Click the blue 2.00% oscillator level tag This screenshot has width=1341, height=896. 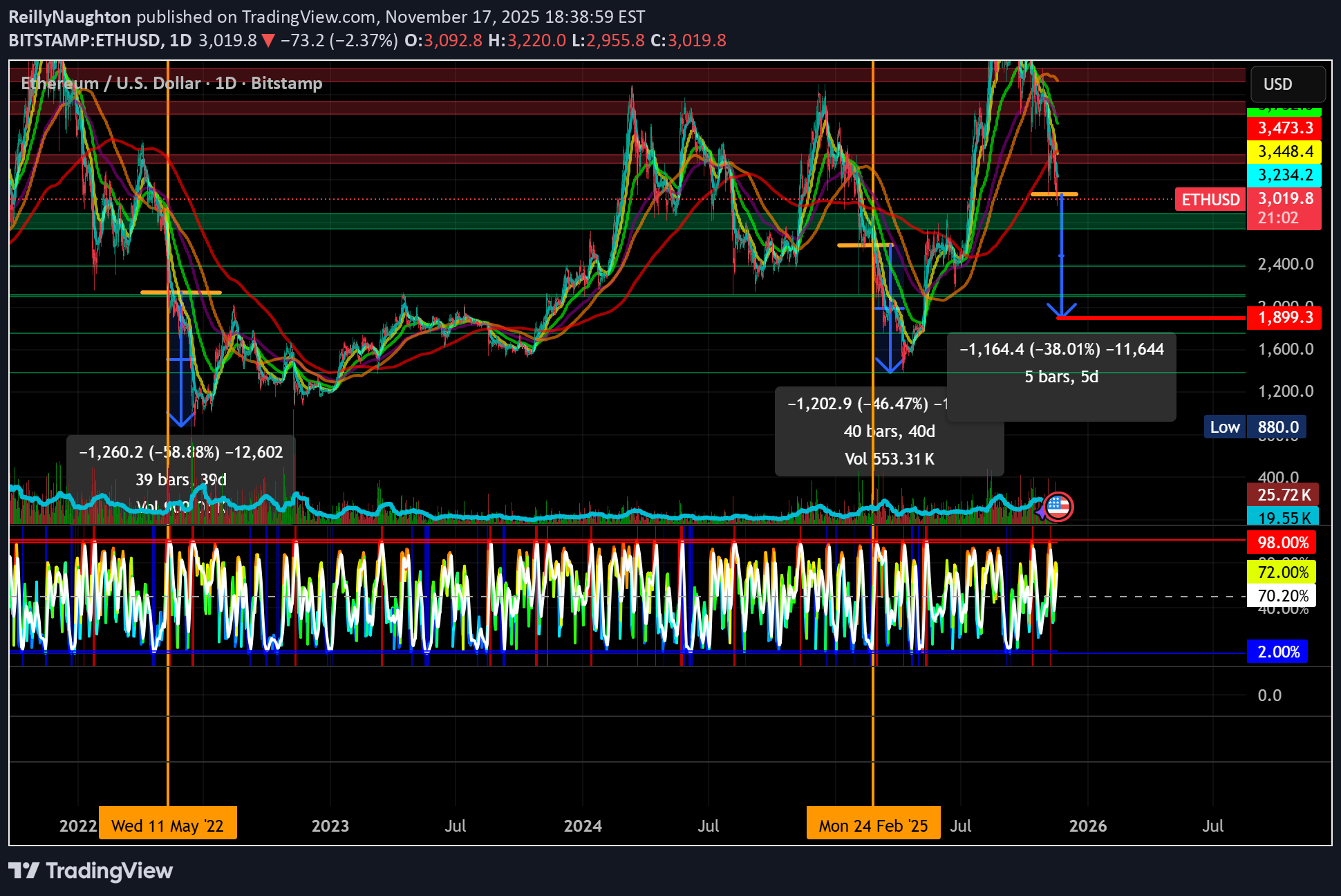[1277, 652]
